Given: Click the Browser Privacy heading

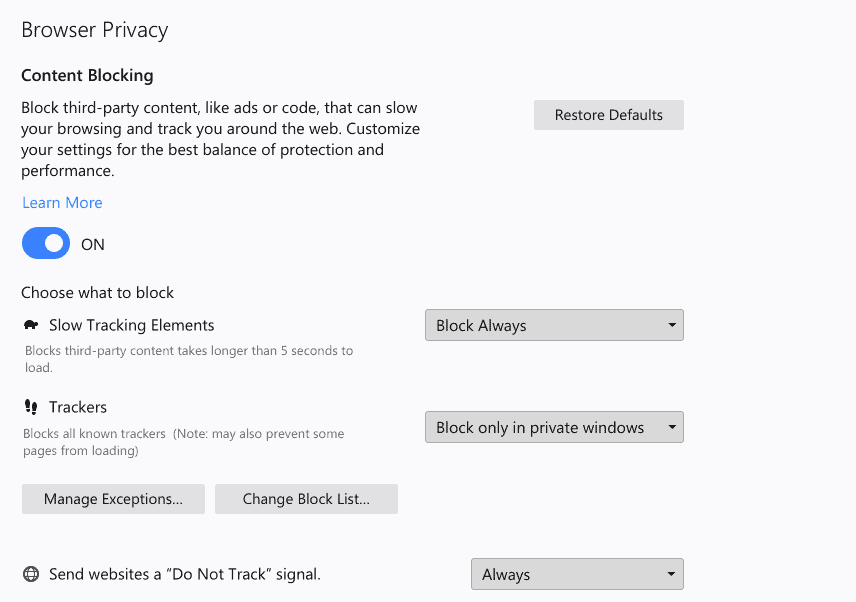Looking at the screenshot, I should click(x=95, y=30).
